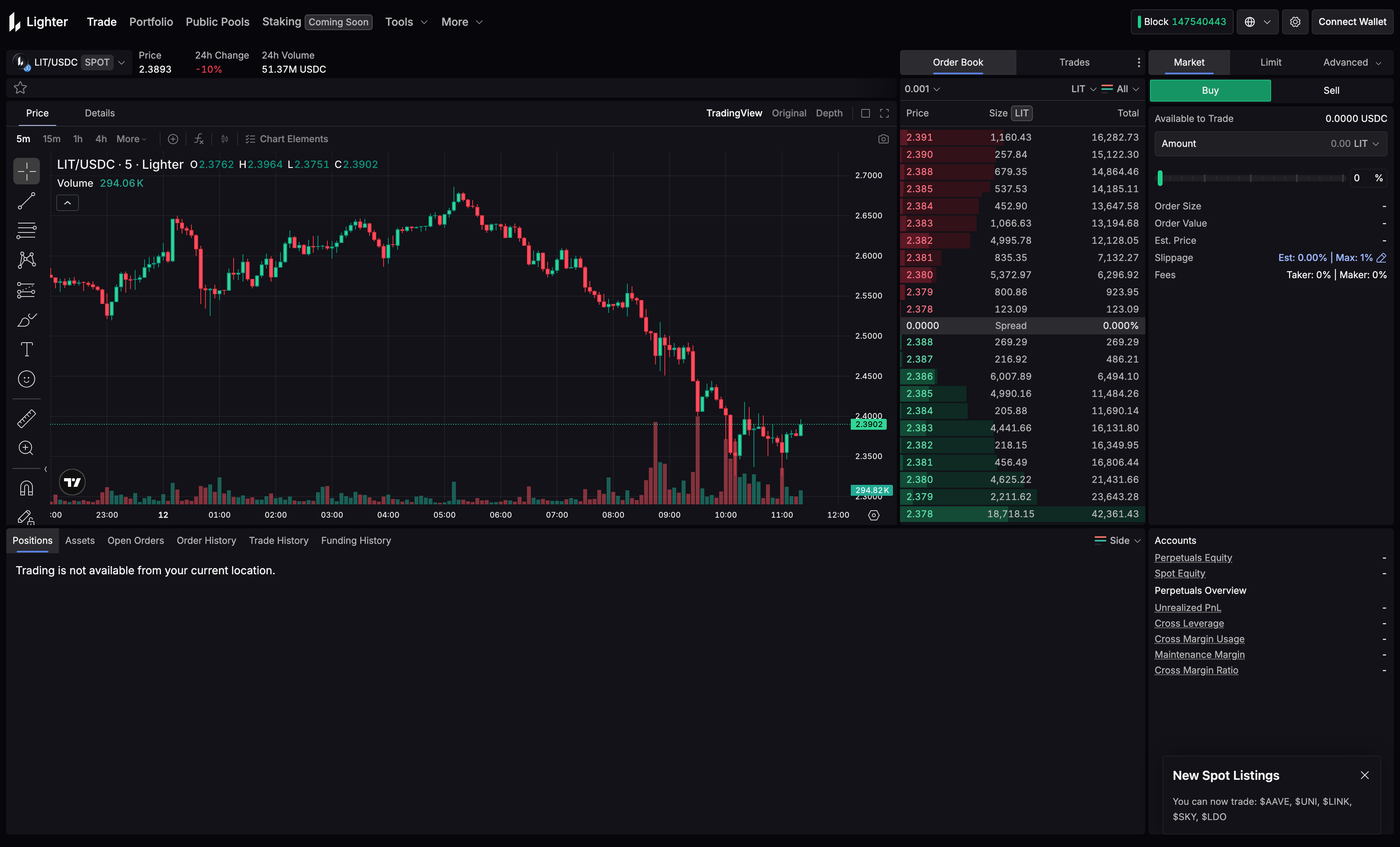Image resolution: width=1400 pixels, height=847 pixels.
Task: Select the trend line drawing tool
Action: [26, 201]
